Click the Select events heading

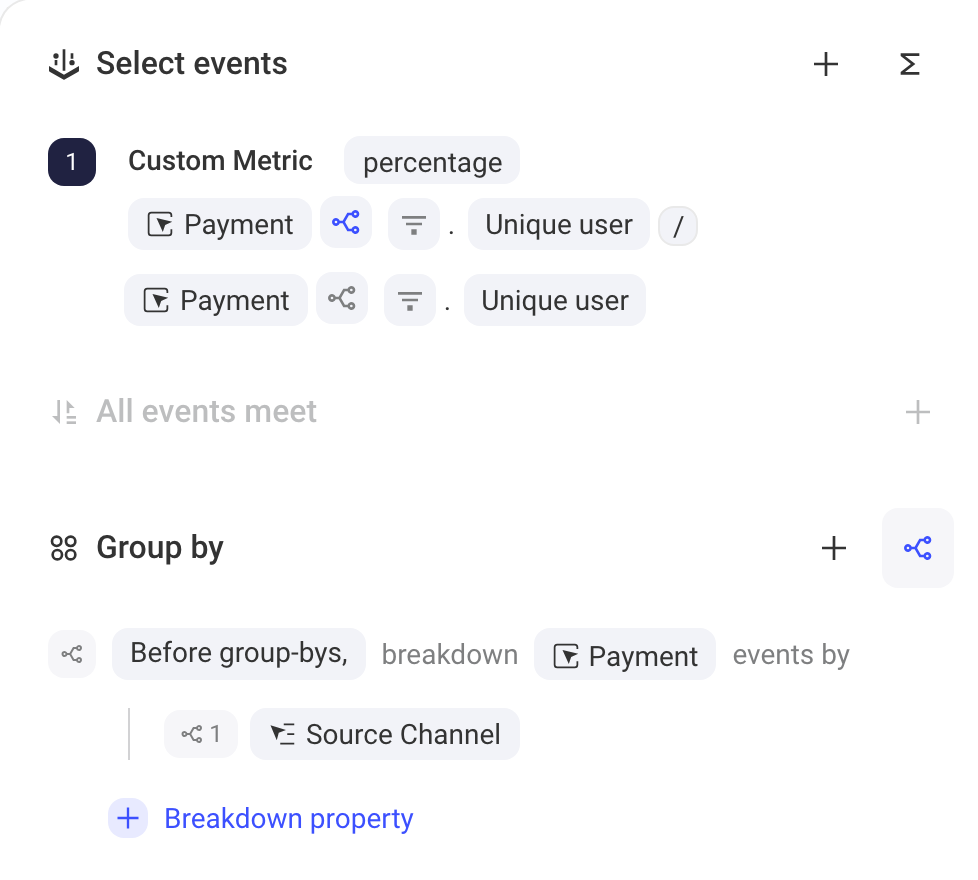point(191,64)
